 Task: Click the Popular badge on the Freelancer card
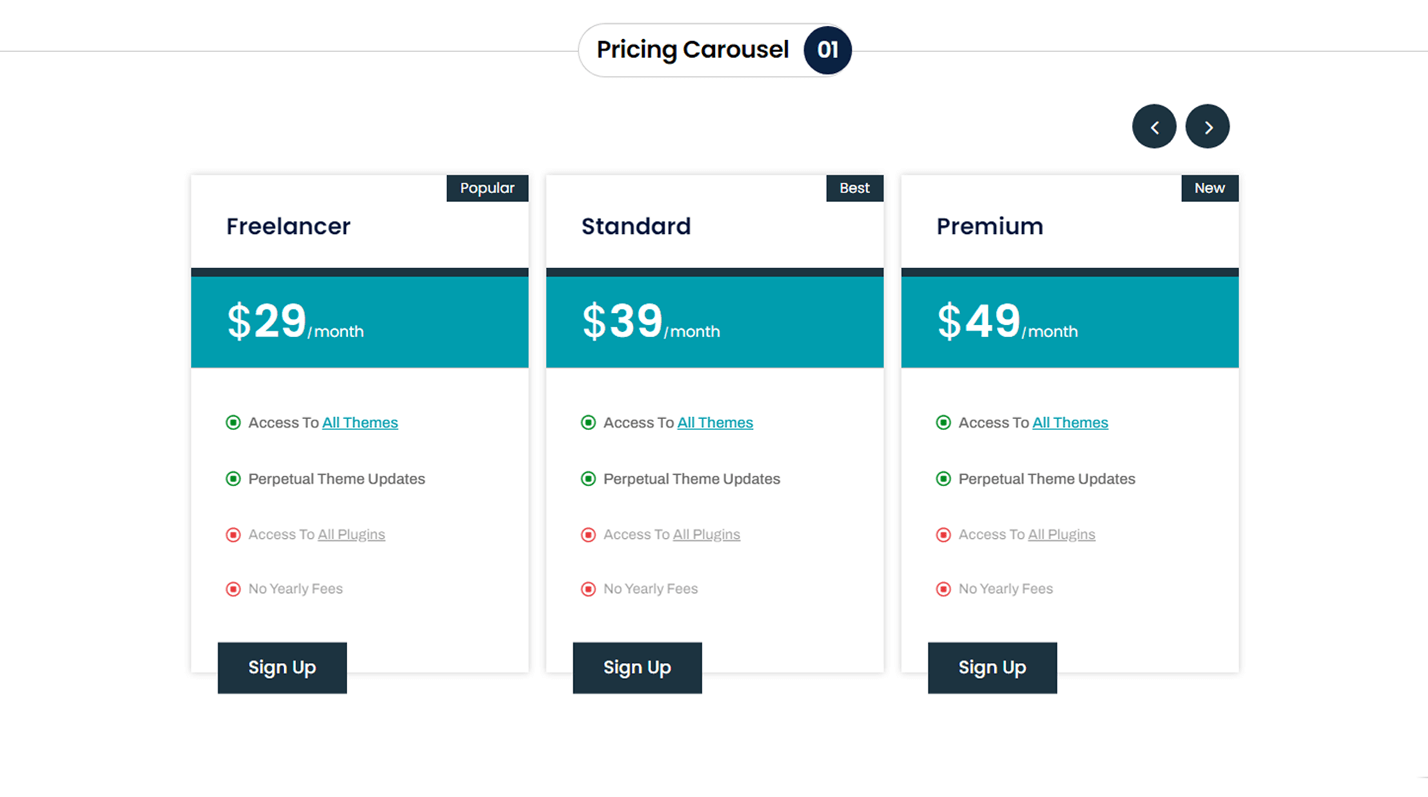coord(487,188)
